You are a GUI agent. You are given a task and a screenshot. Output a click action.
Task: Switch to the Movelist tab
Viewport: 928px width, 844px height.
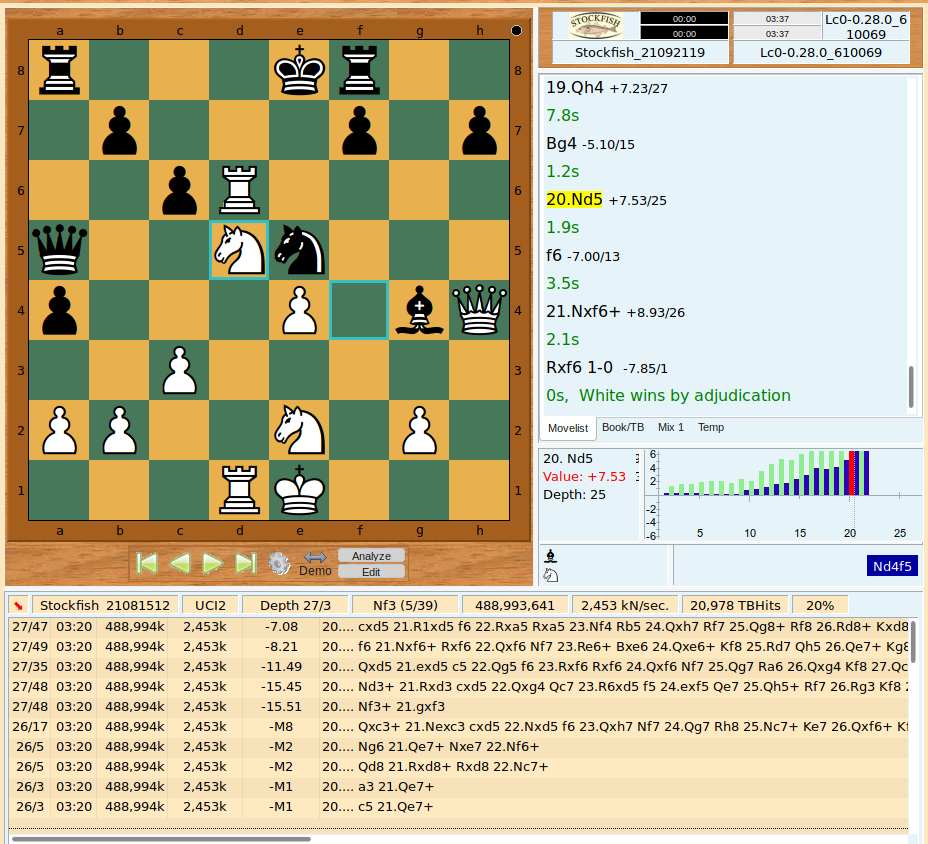[568, 428]
